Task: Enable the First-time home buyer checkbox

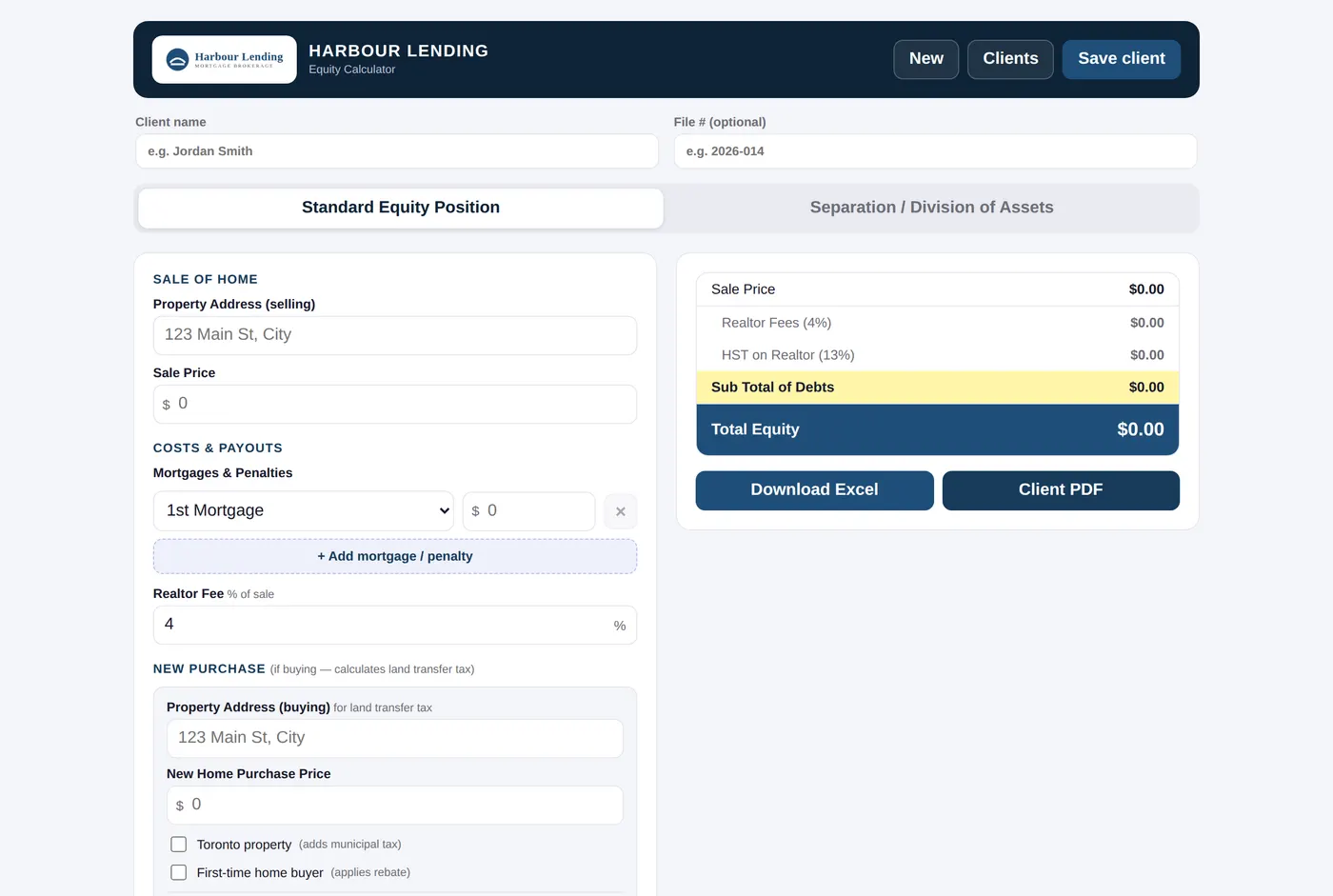Action: [x=178, y=872]
